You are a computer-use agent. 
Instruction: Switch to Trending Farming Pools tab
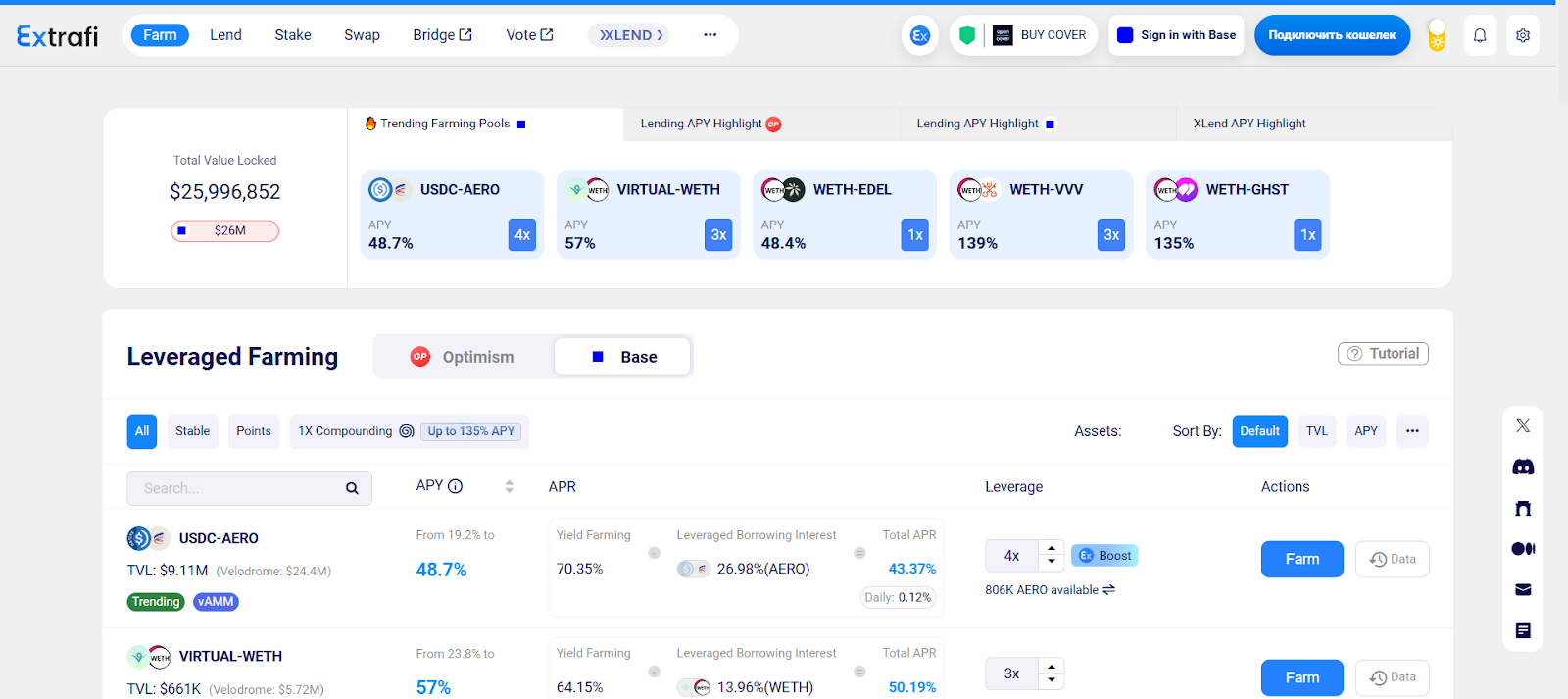click(485, 124)
